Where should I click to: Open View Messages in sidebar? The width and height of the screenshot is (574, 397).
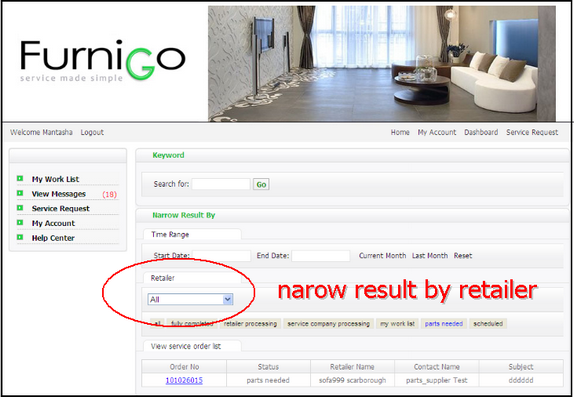click(x=59, y=194)
